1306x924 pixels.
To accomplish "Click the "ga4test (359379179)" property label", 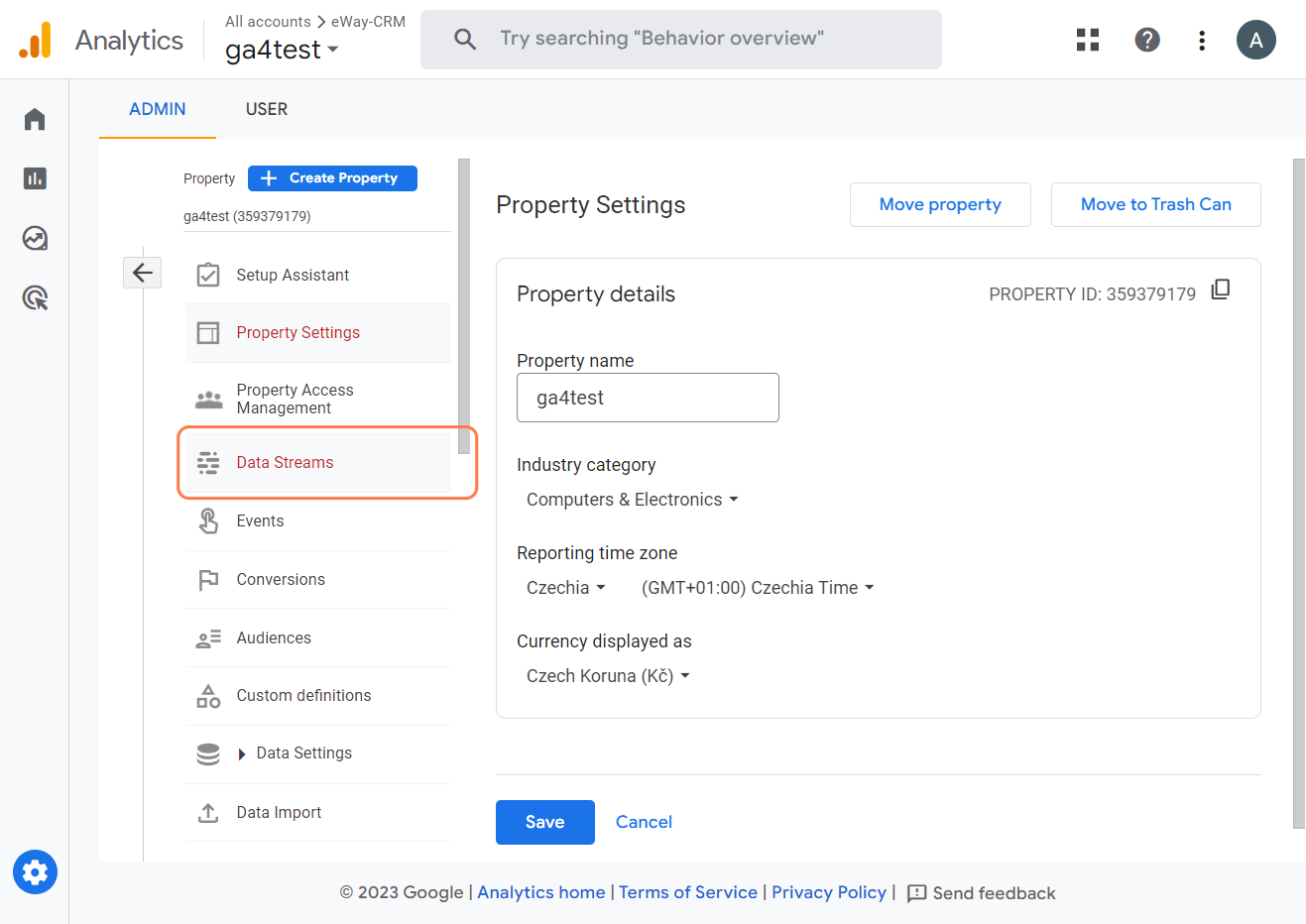I will click(247, 216).
